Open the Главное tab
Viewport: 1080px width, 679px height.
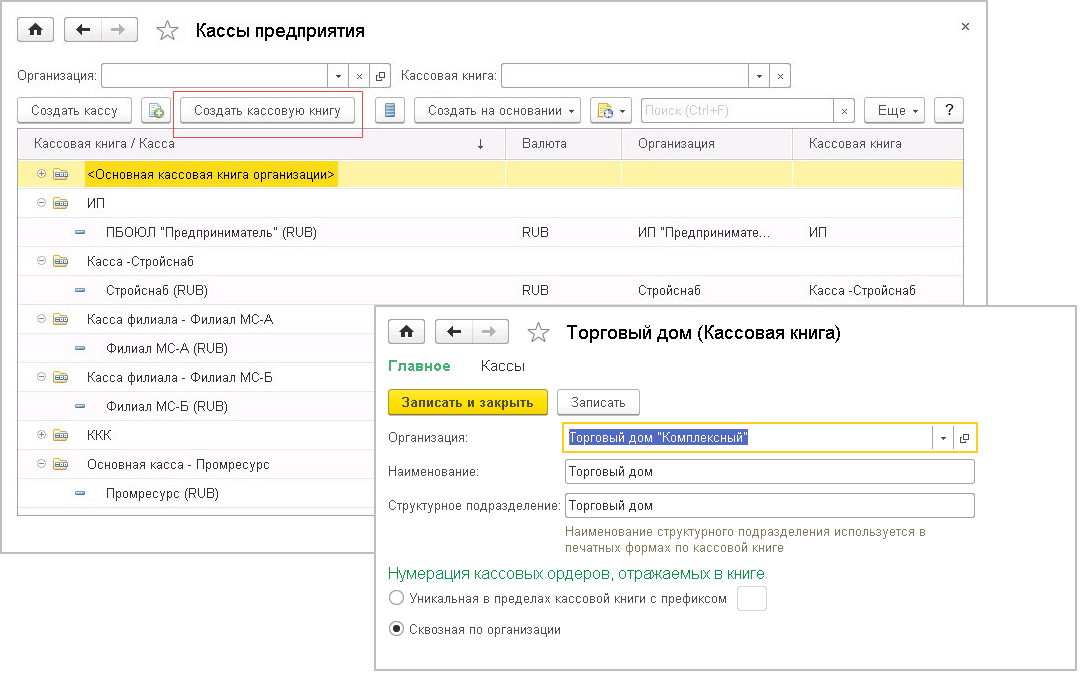pyautogui.click(x=419, y=366)
